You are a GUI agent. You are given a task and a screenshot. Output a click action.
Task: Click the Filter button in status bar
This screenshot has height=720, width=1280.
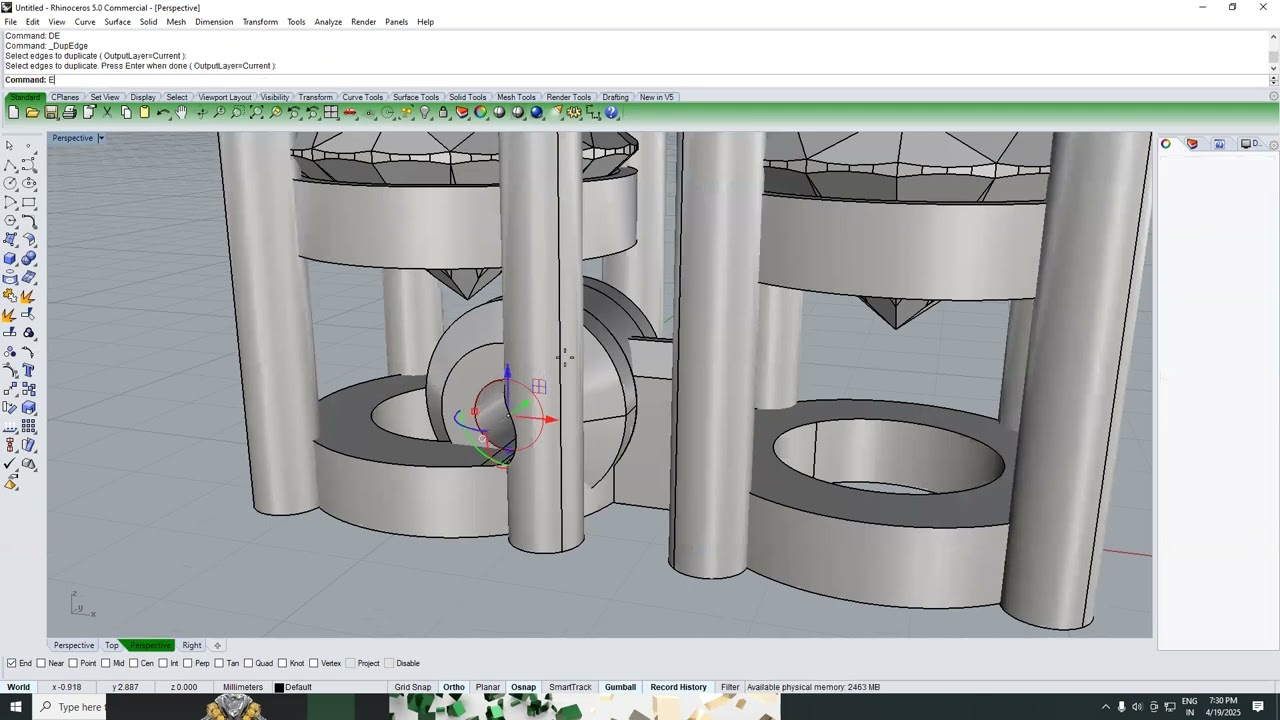tap(730, 687)
